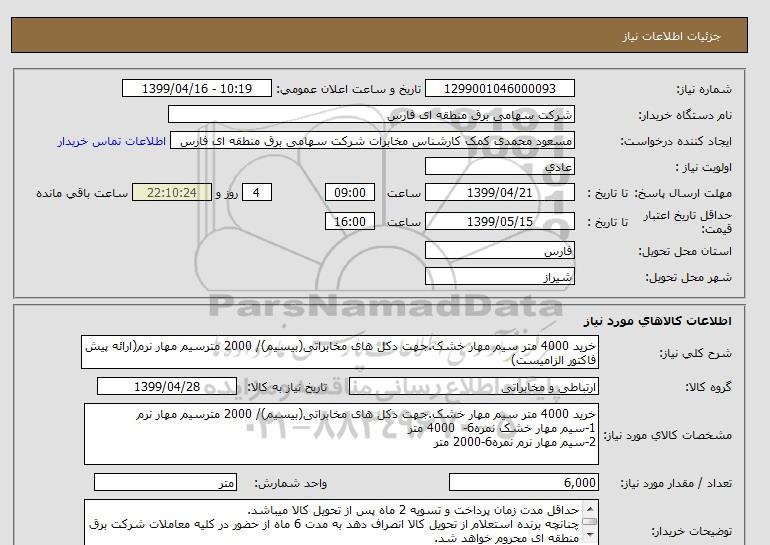Screen dimensions: 770x545
Task: Click the شهر محل تحویل label
Action: (x=688, y=277)
